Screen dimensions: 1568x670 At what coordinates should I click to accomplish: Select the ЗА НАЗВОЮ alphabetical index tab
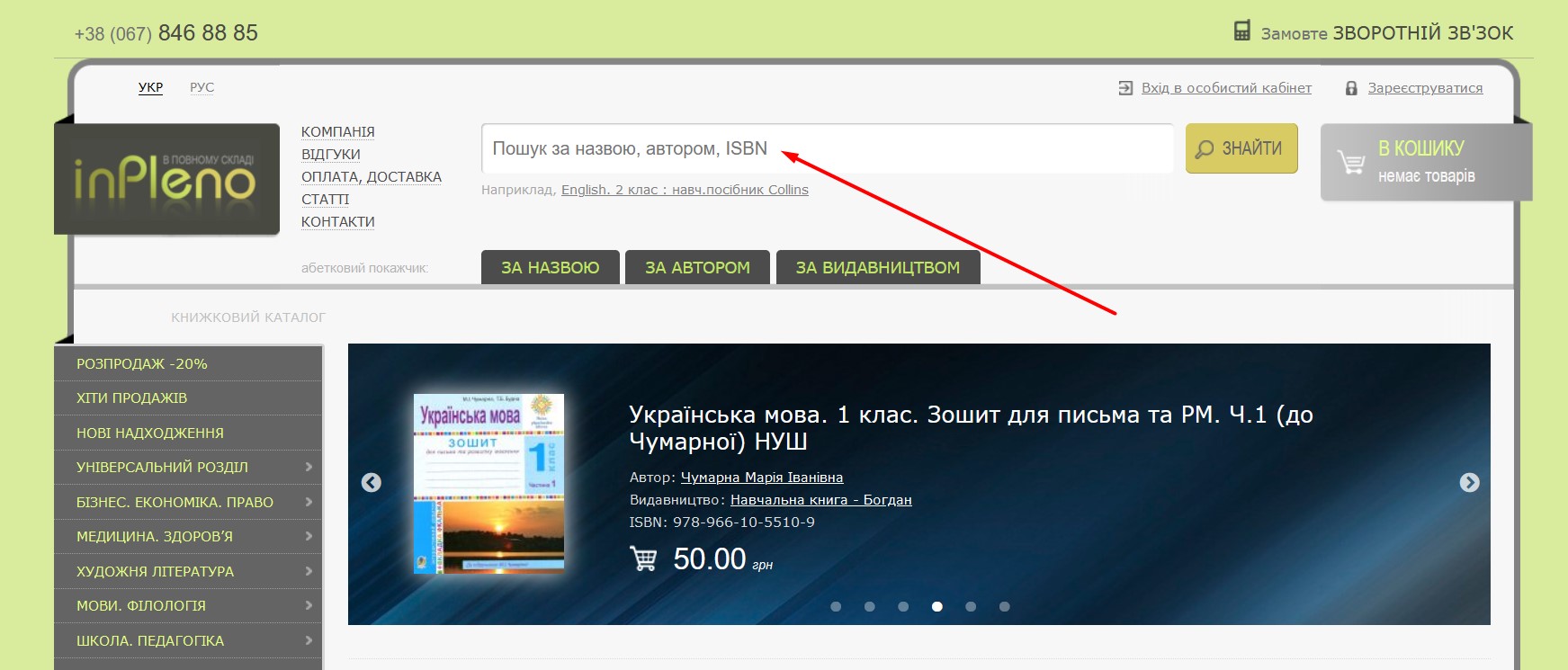[551, 267]
